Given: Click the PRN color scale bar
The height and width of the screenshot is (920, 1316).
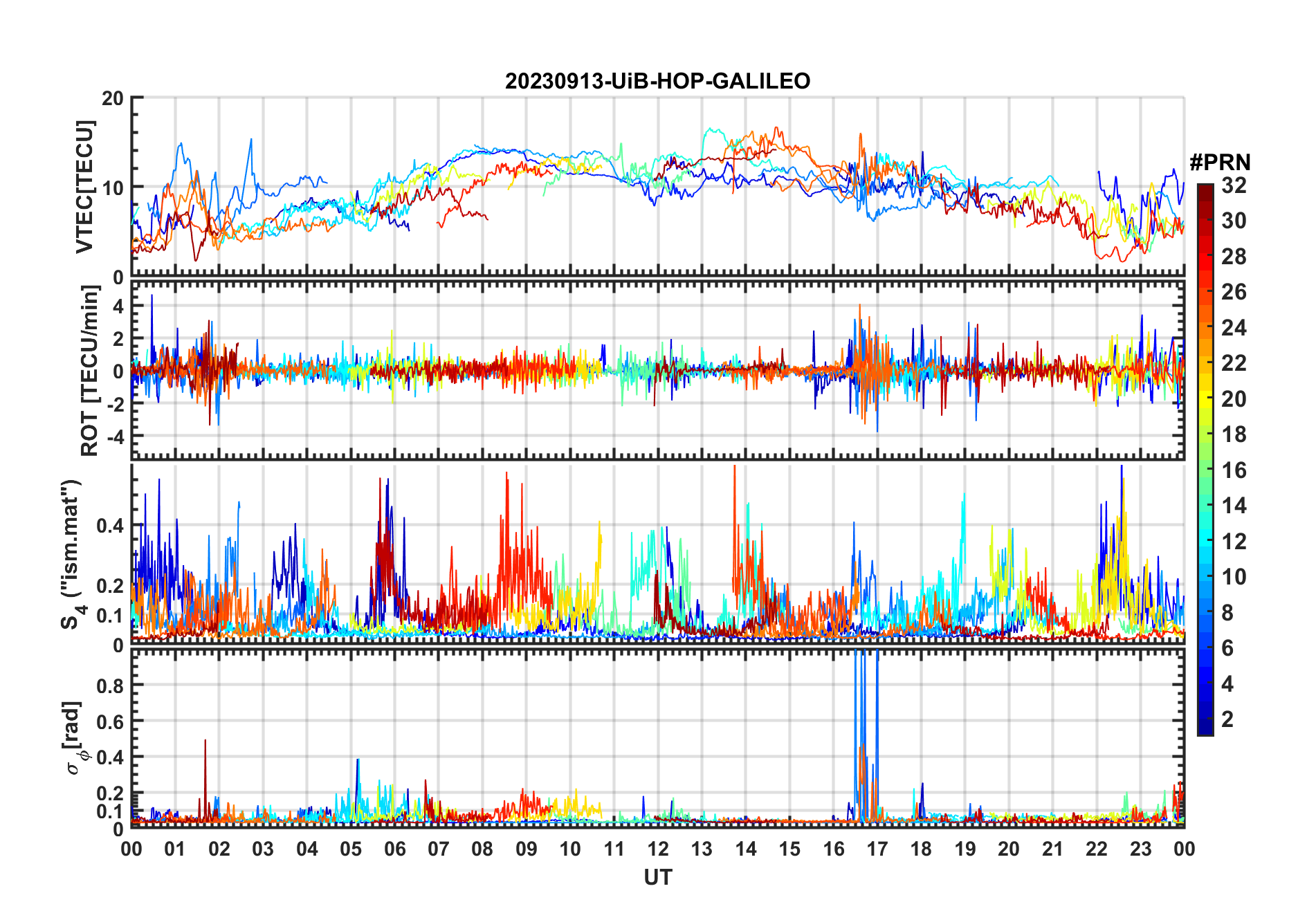Looking at the screenshot, I should [x=1205, y=459].
